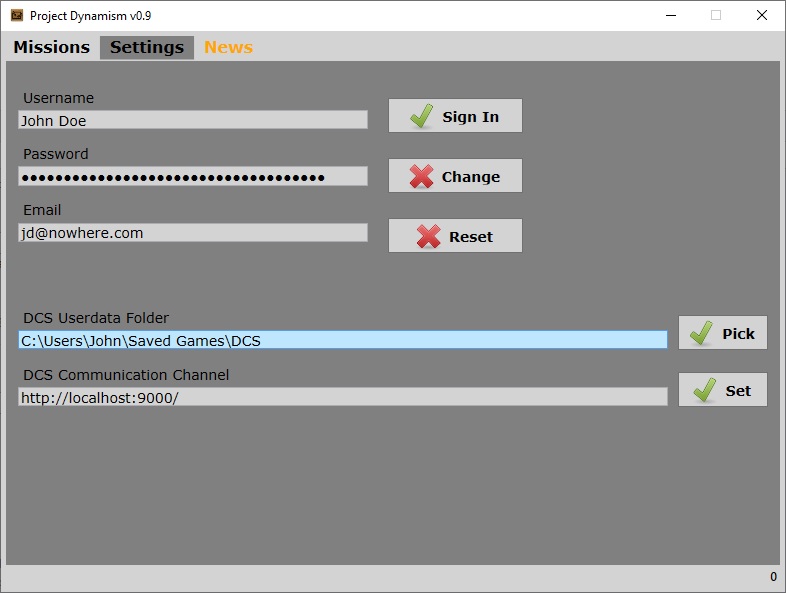Minimize the Project Dynamism window
The height and width of the screenshot is (593, 786).
668,15
